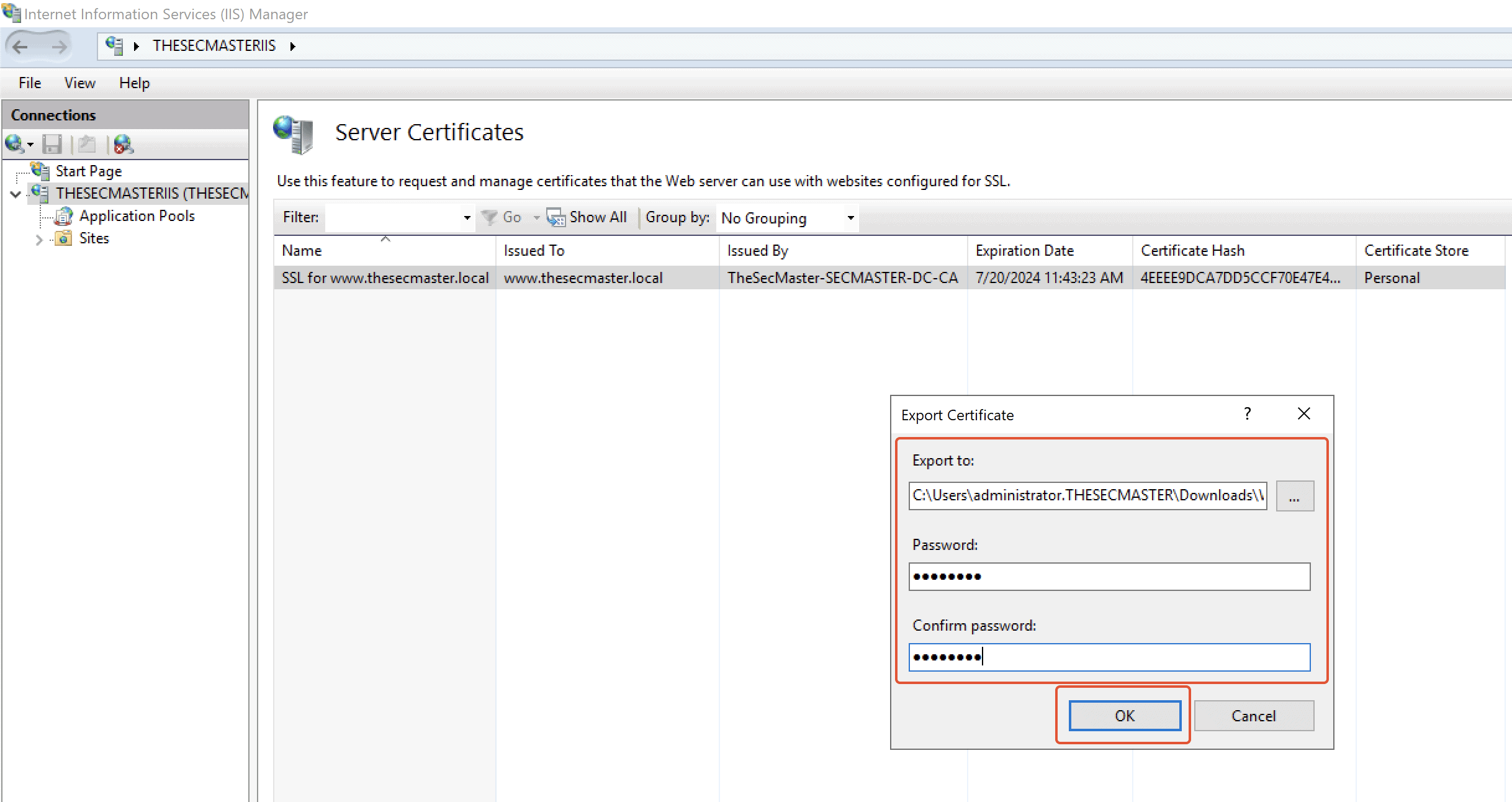Expand the Sites node
This screenshot has height=802, width=1512.
pos(39,239)
